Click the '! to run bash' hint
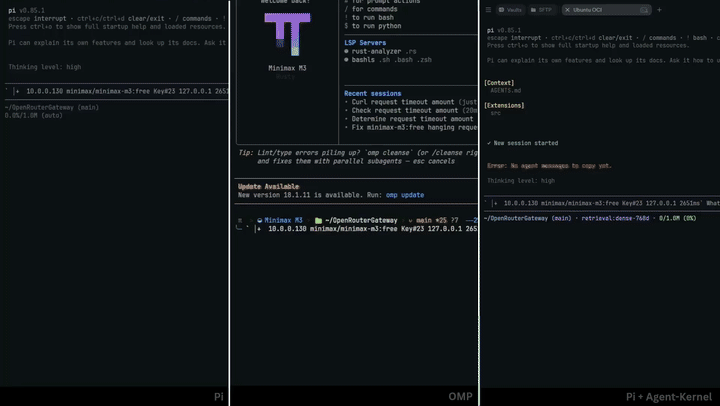 [369, 17]
